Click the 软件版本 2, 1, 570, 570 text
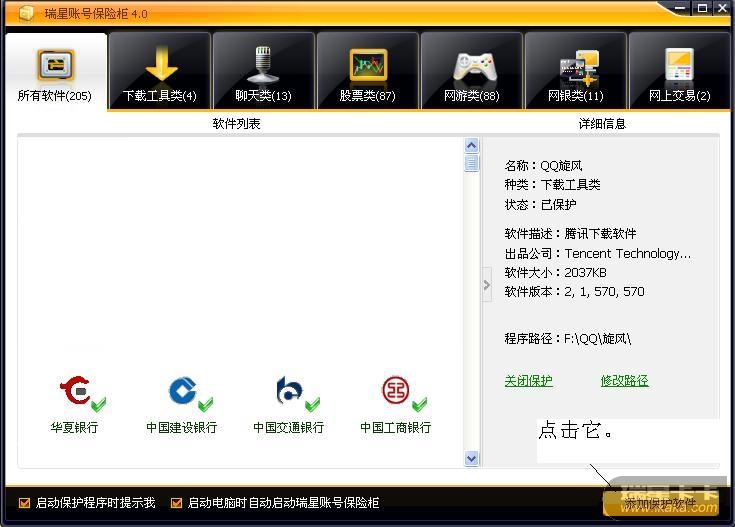The height and width of the screenshot is (527, 735). pyautogui.click(x=574, y=292)
